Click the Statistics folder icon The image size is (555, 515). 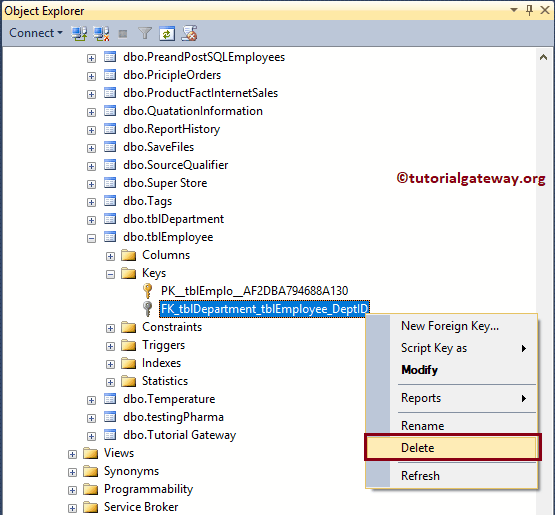point(128,381)
